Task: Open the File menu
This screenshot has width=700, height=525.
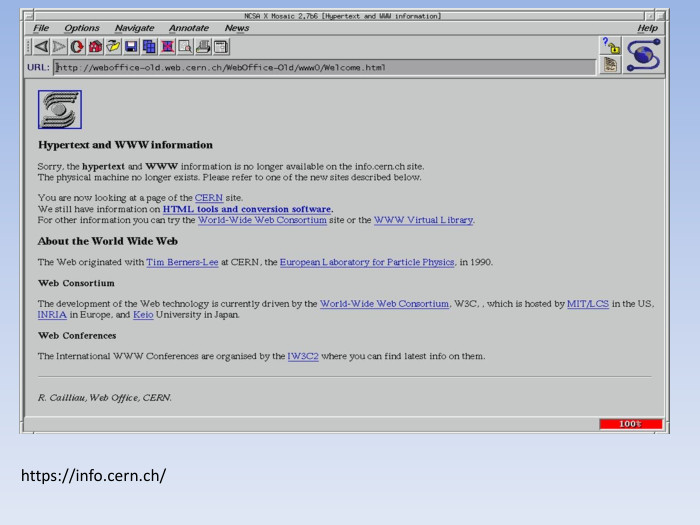Action: tap(41, 28)
